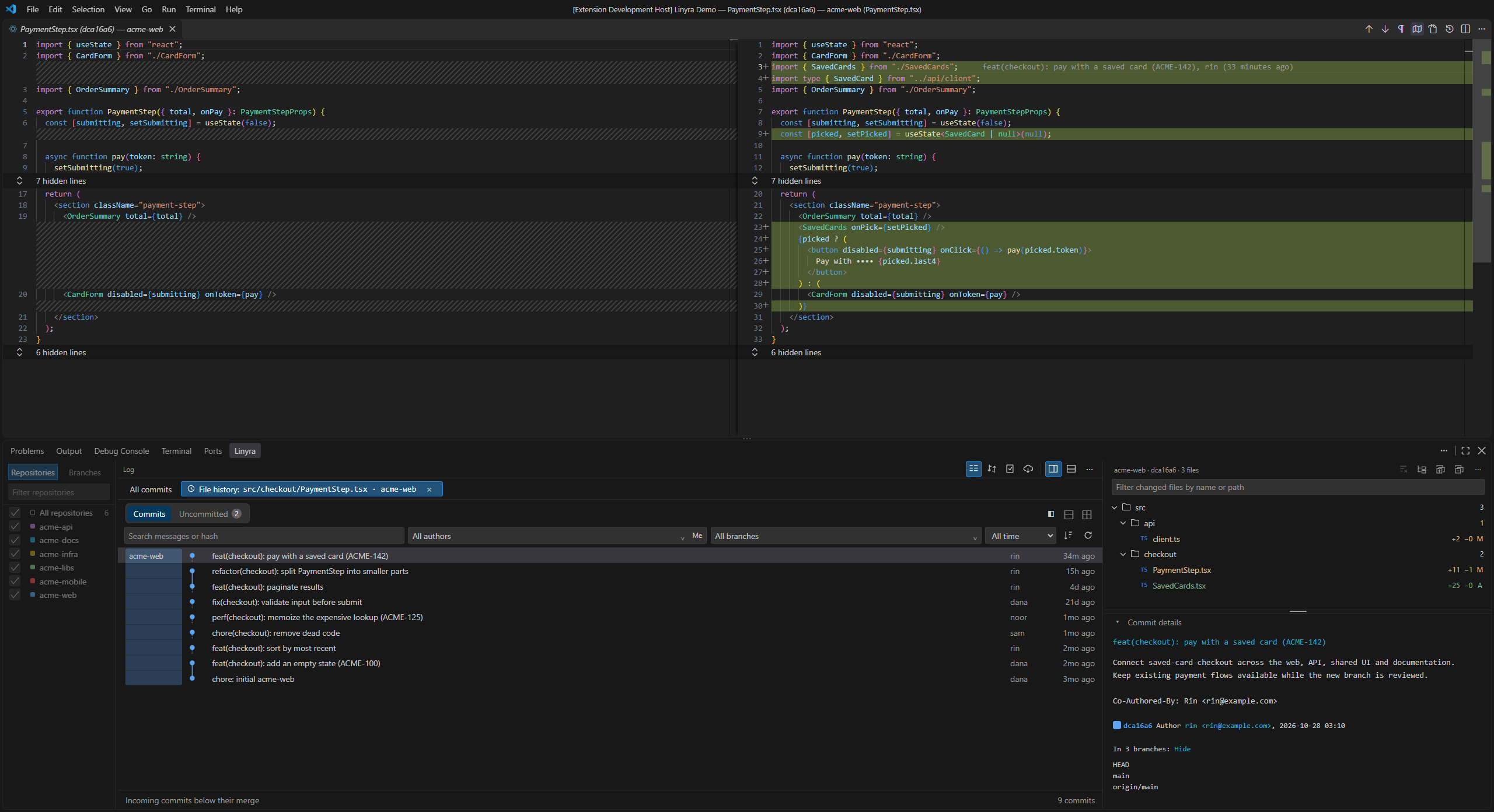Refresh the commit log
This screenshot has height=812, width=1494.
(x=1088, y=535)
